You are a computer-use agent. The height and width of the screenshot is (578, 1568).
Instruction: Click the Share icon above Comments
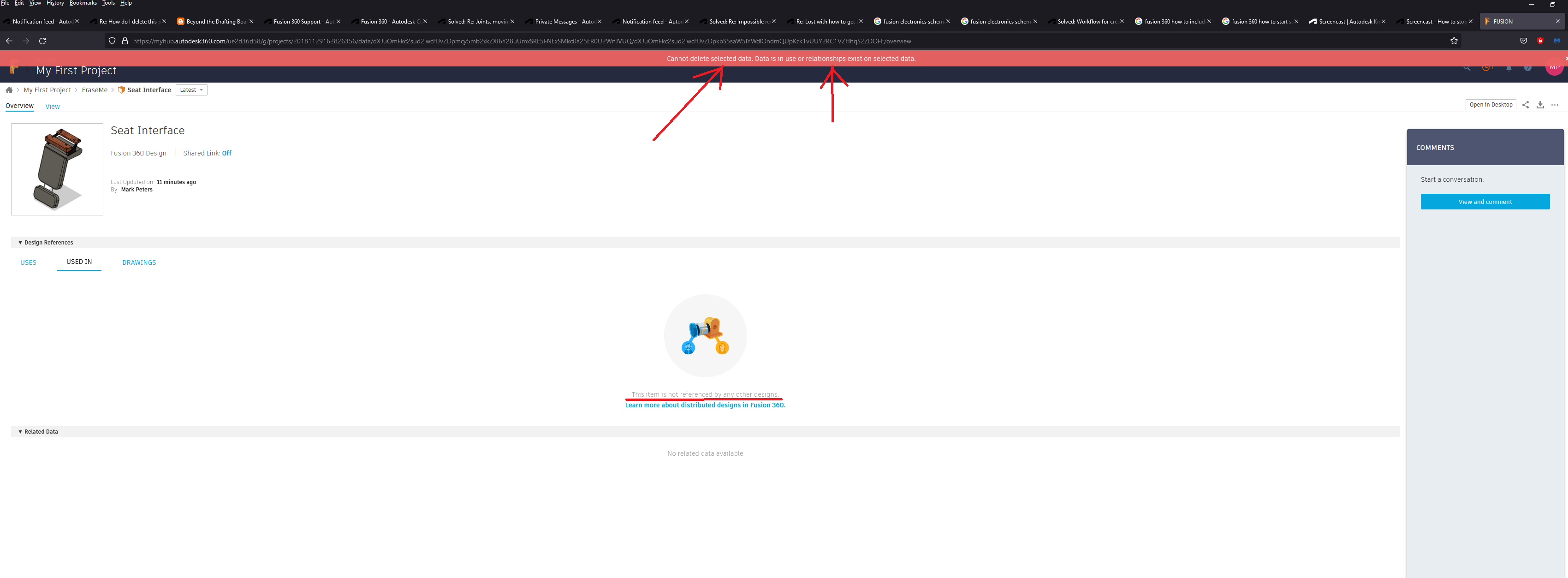pos(1526,105)
